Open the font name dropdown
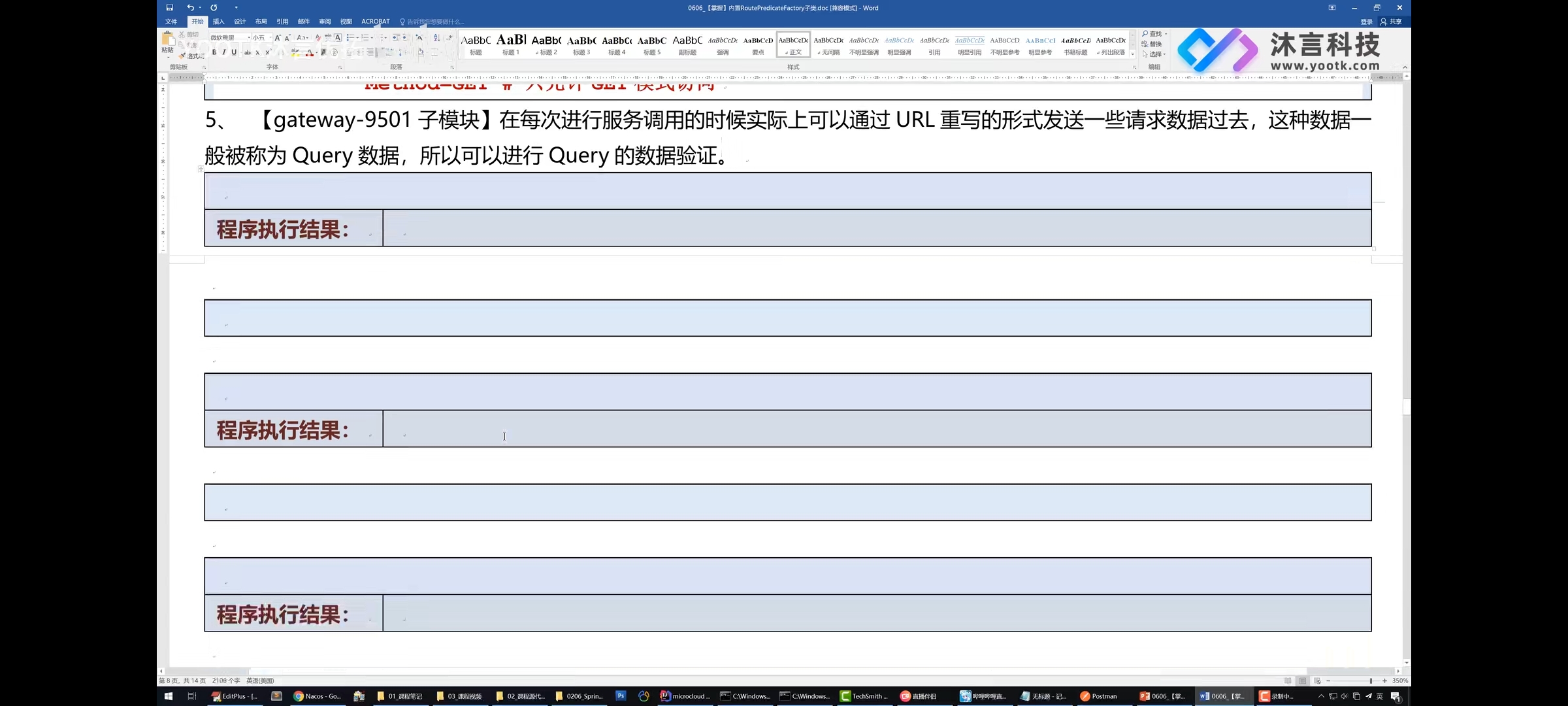Image resolution: width=1568 pixels, height=706 pixels. (x=249, y=38)
